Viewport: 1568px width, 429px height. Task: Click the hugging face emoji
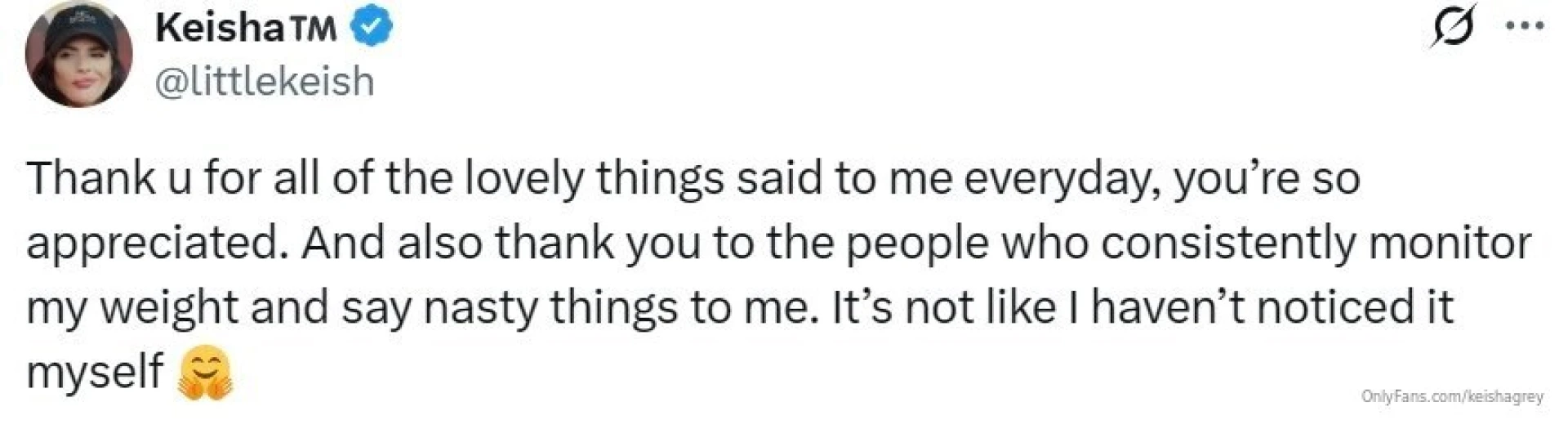coord(206,373)
